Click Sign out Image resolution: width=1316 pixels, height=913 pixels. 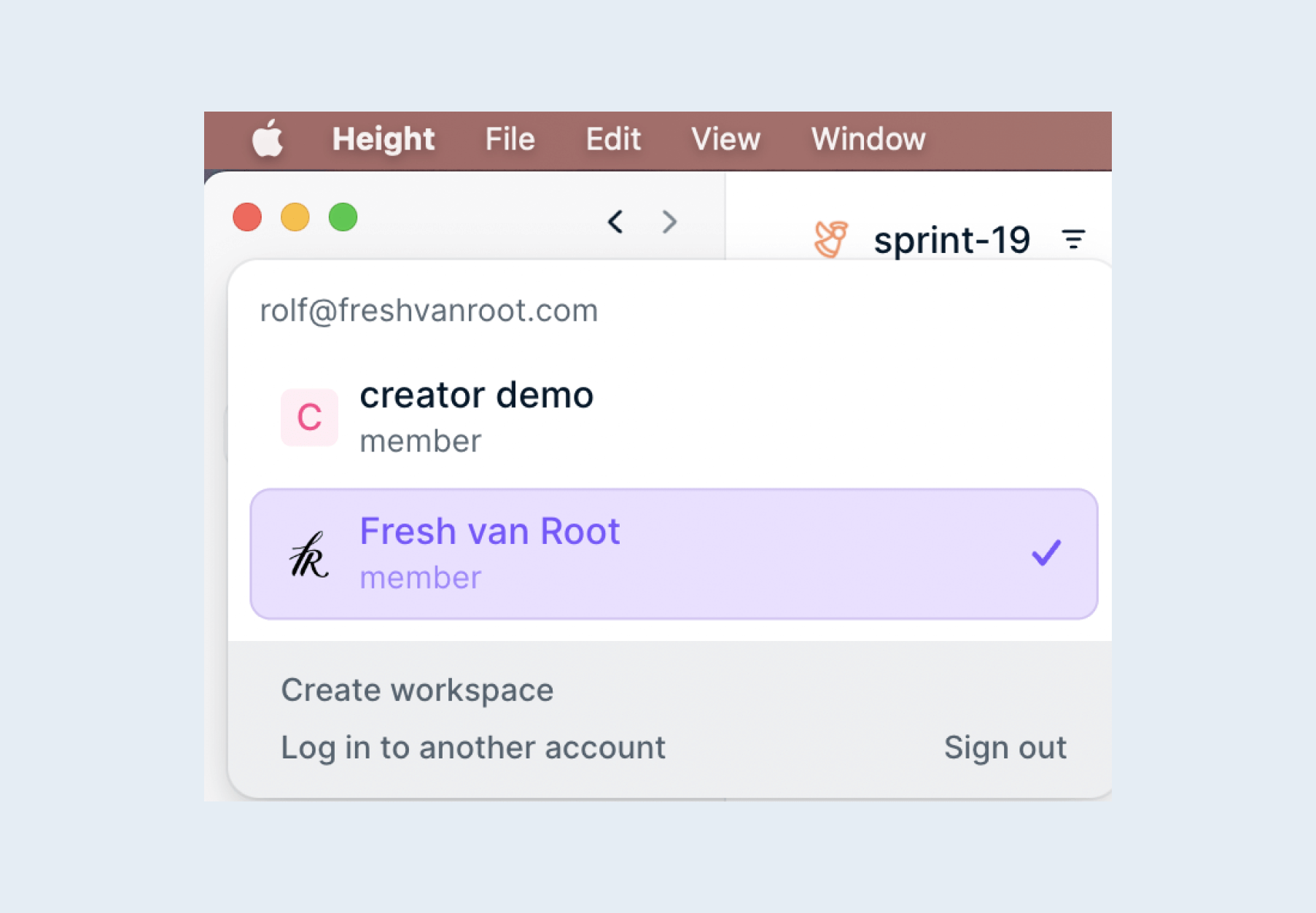click(x=1005, y=747)
